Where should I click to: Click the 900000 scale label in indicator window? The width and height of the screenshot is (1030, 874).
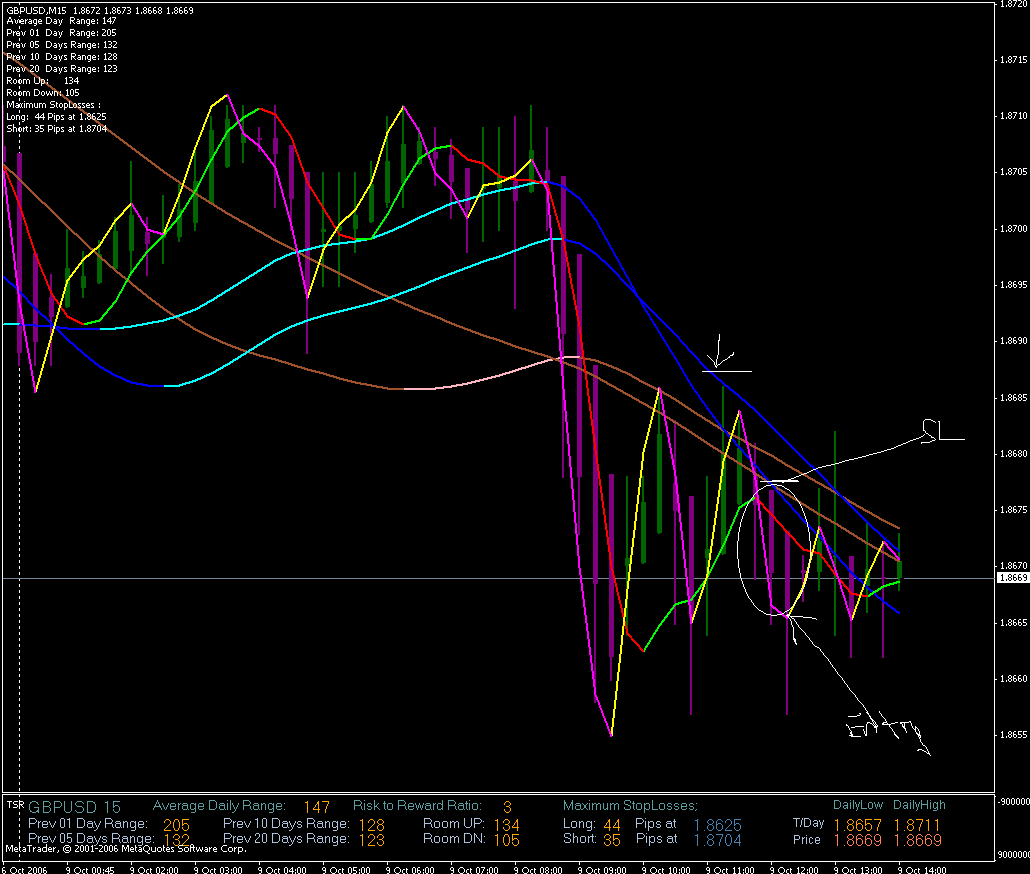tap(1012, 800)
